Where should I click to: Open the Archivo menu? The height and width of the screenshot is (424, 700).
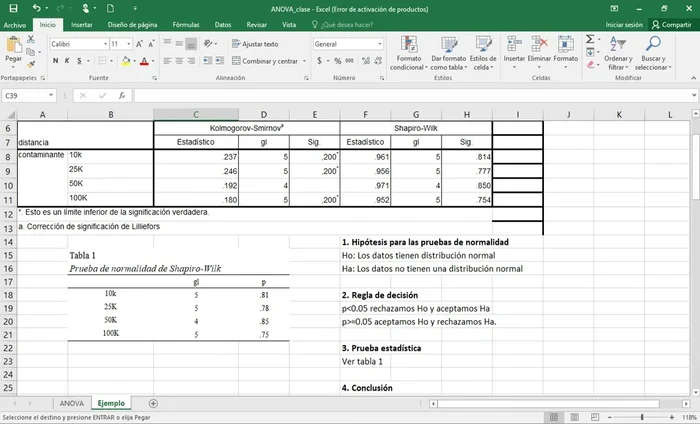(15, 25)
